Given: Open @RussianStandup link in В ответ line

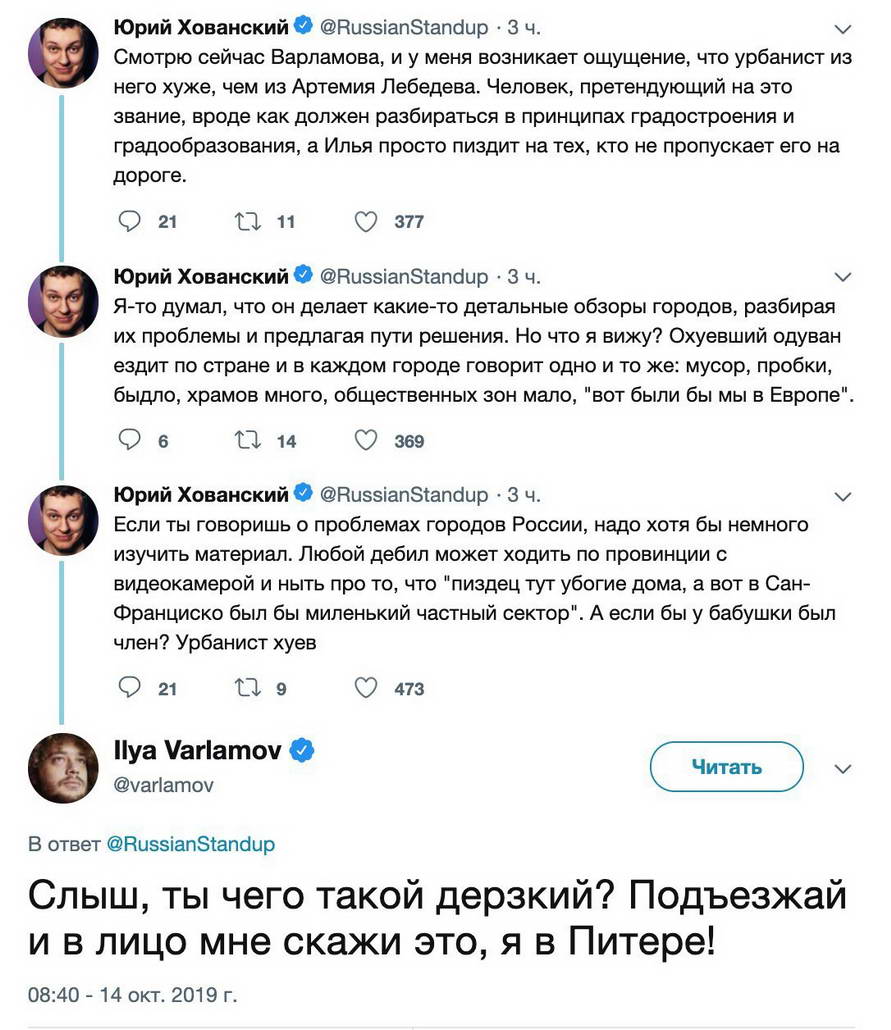Looking at the screenshot, I should (191, 844).
